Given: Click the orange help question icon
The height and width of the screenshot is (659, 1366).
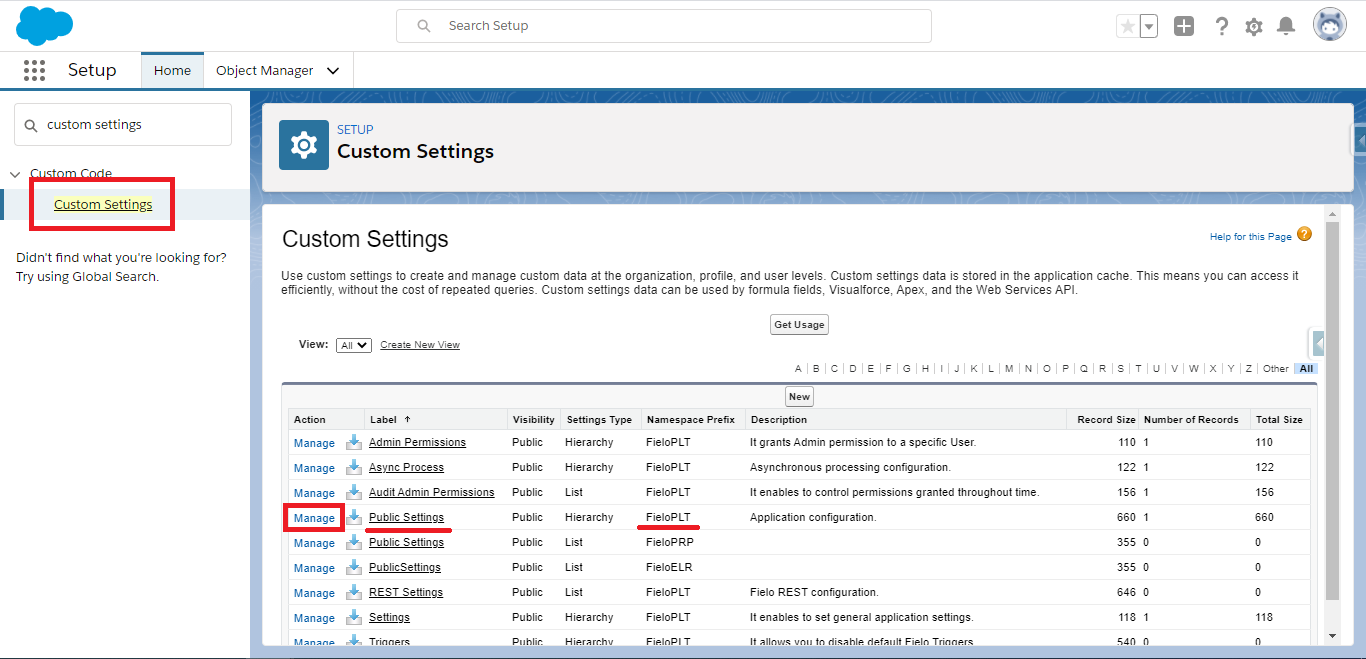Looking at the screenshot, I should click(x=1304, y=234).
